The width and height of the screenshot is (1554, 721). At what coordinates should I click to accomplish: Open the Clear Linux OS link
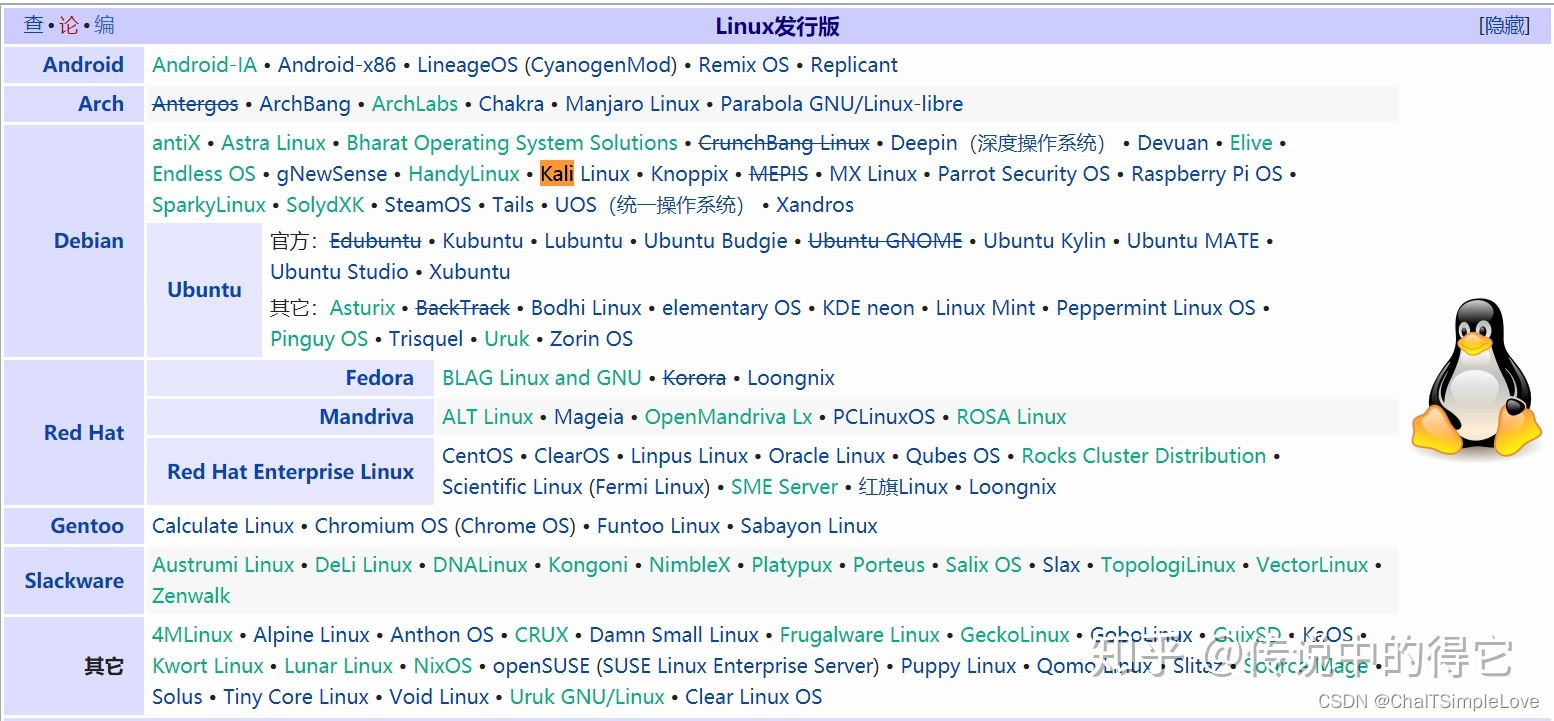pos(753,697)
